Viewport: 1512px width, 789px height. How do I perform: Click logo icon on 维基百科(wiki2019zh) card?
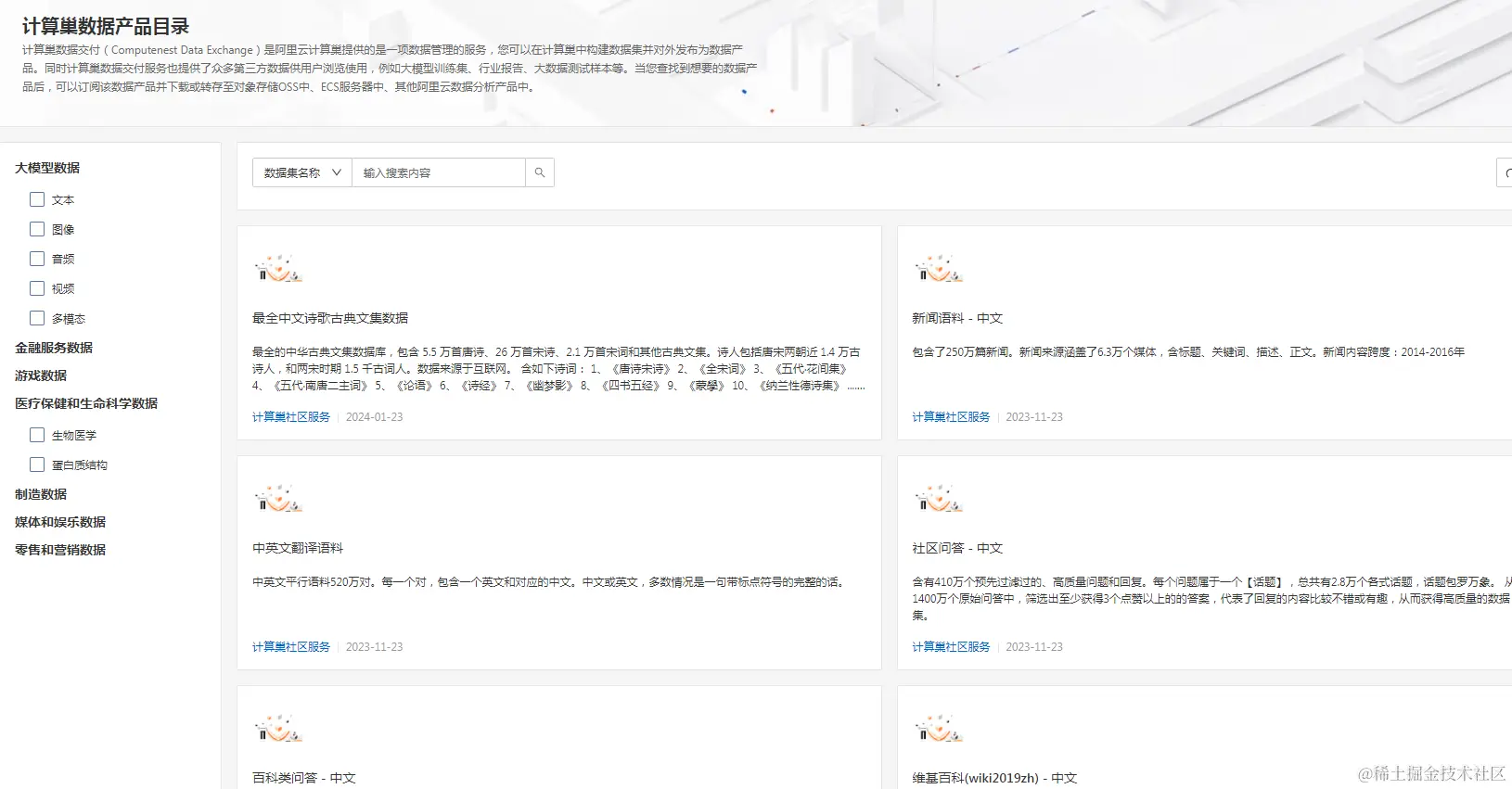(939, 729)
